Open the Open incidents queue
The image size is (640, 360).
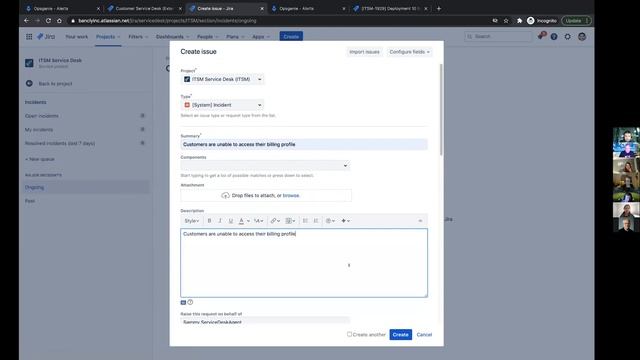pos(86,116)
